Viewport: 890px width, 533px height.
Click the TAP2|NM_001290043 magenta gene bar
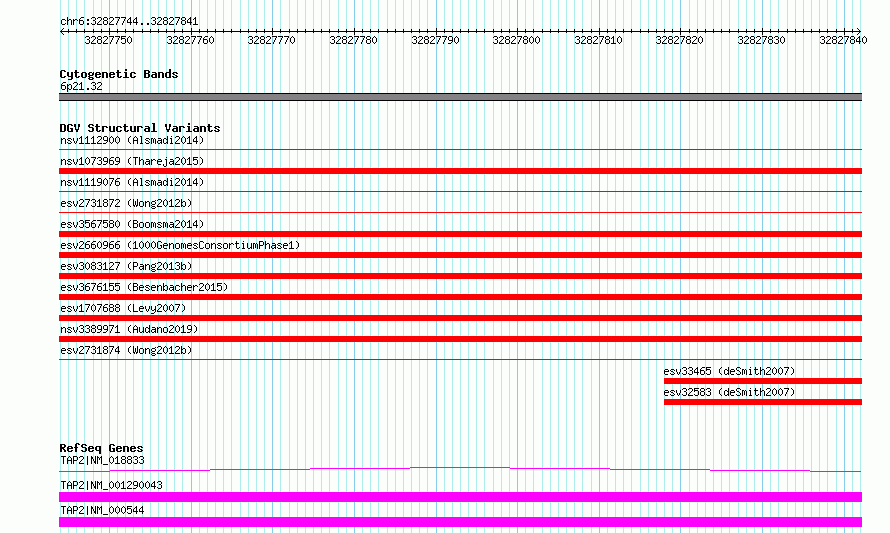click(x=460, y=497)
